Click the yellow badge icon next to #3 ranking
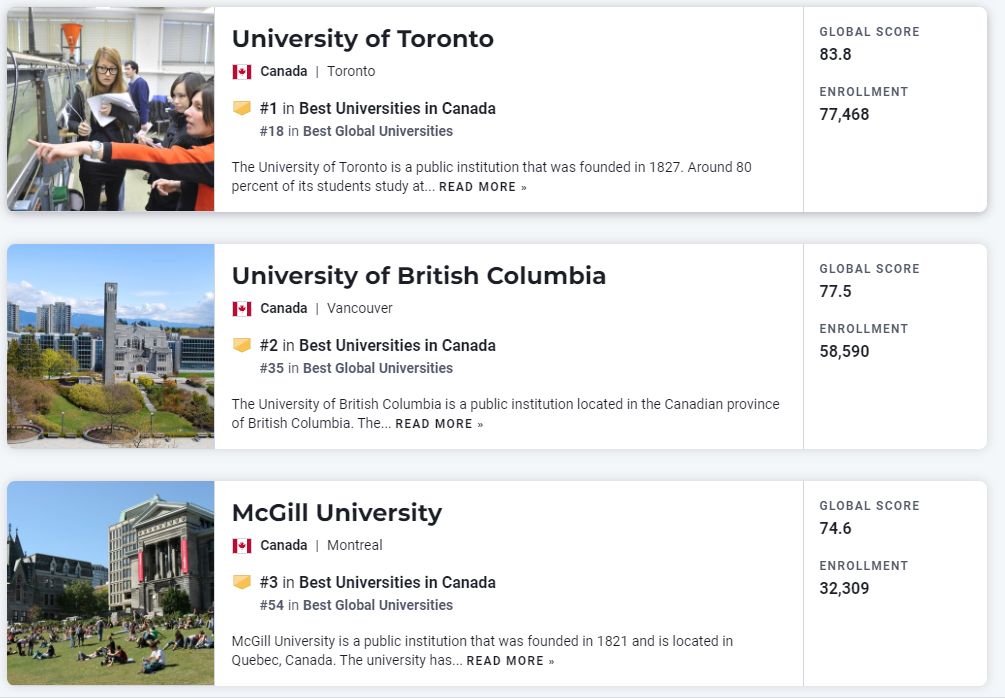The width and height of the screenshot is (1005, 698). [242, 582]
